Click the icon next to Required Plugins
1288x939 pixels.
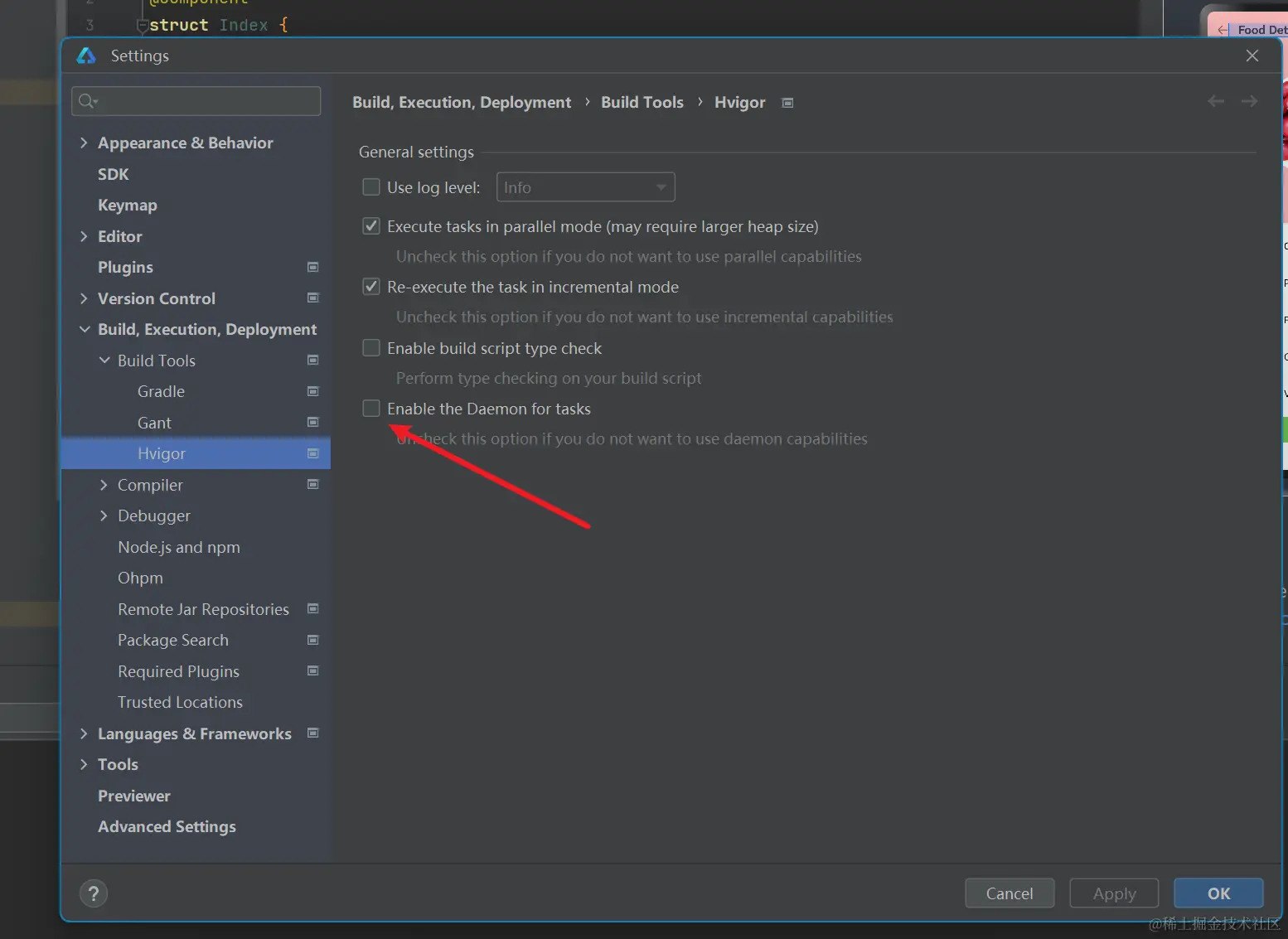point(313,670)
